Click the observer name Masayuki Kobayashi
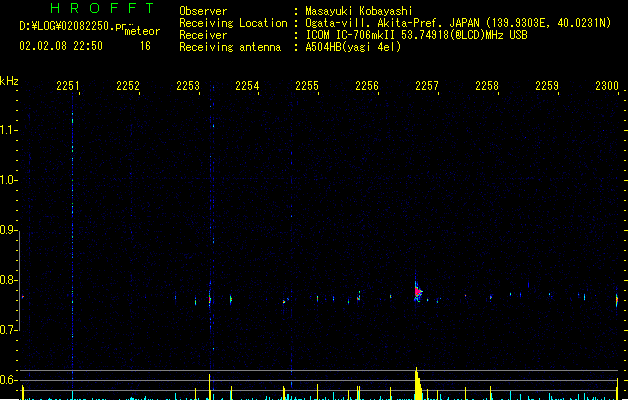This screenshot has height=400, width=629. 359,11
